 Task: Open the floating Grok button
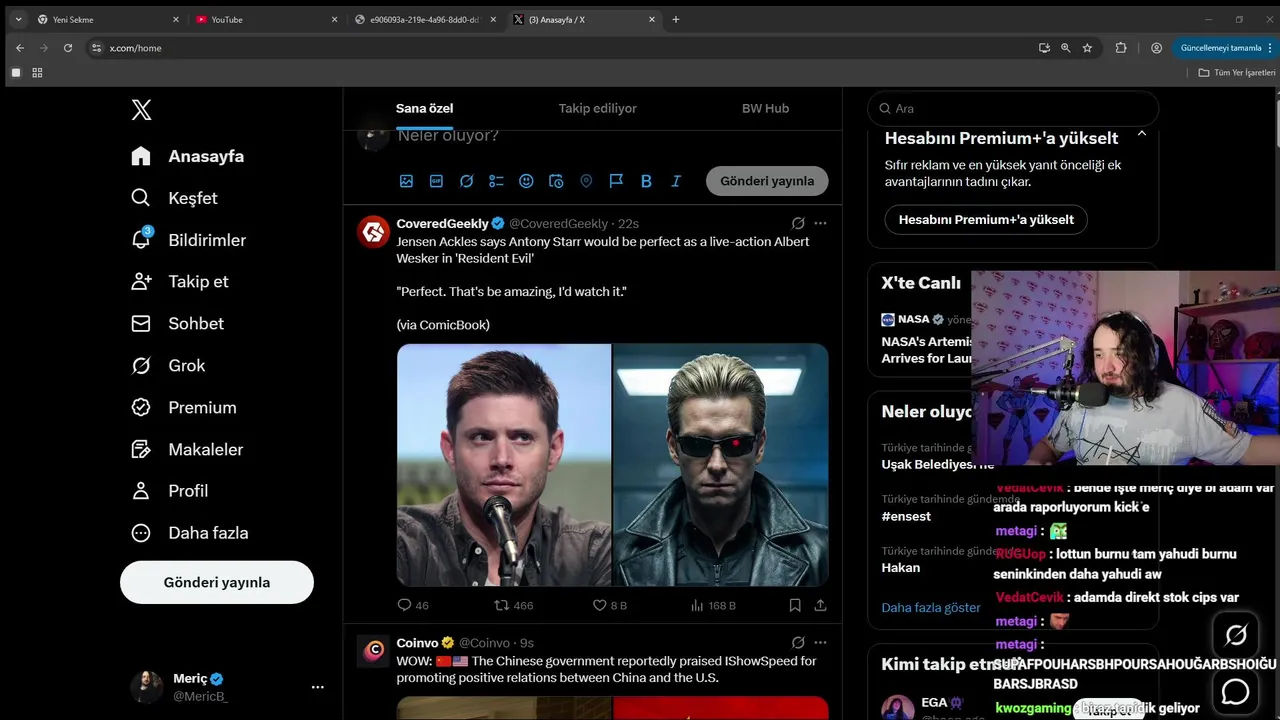[1236, 635]
